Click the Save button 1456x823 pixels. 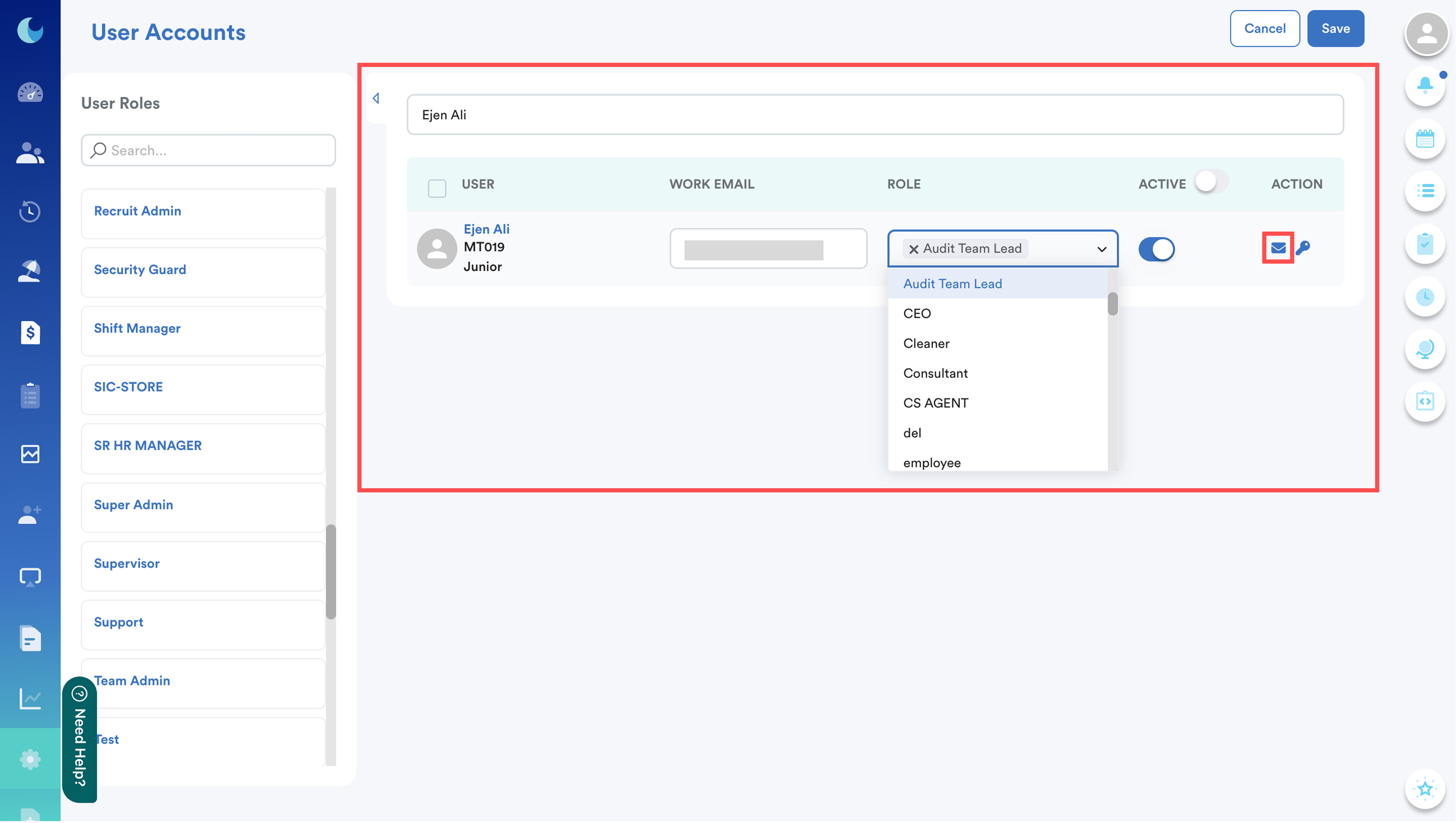[x=1335, y=28]
